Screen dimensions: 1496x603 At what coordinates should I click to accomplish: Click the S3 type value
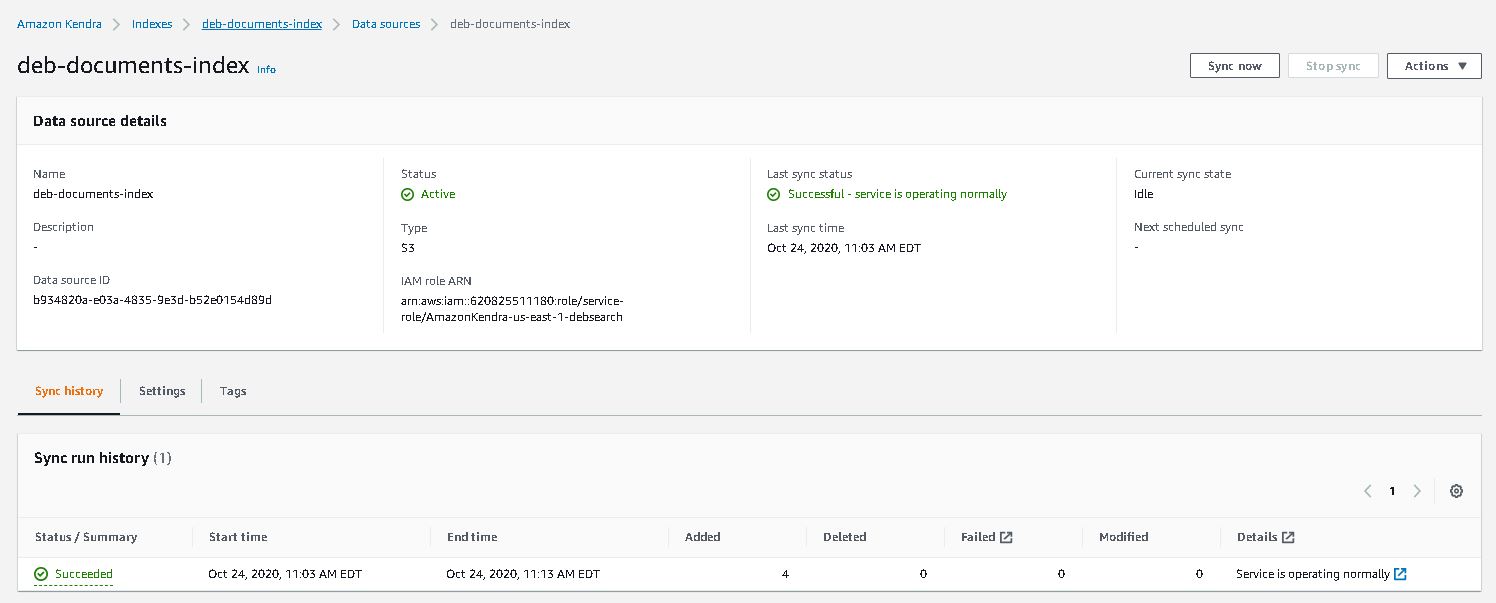[x=408, y=248]
